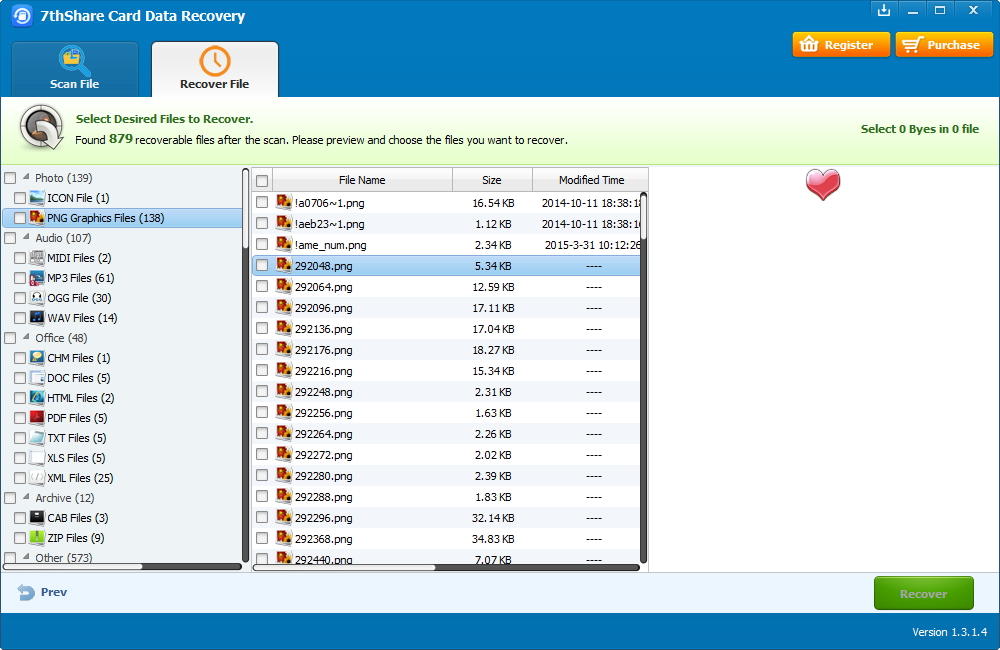The height and width of the screenshot is (650, 1000).
Task: Click the file list vertical scrollbar
Action: click(x=643, y=378)
